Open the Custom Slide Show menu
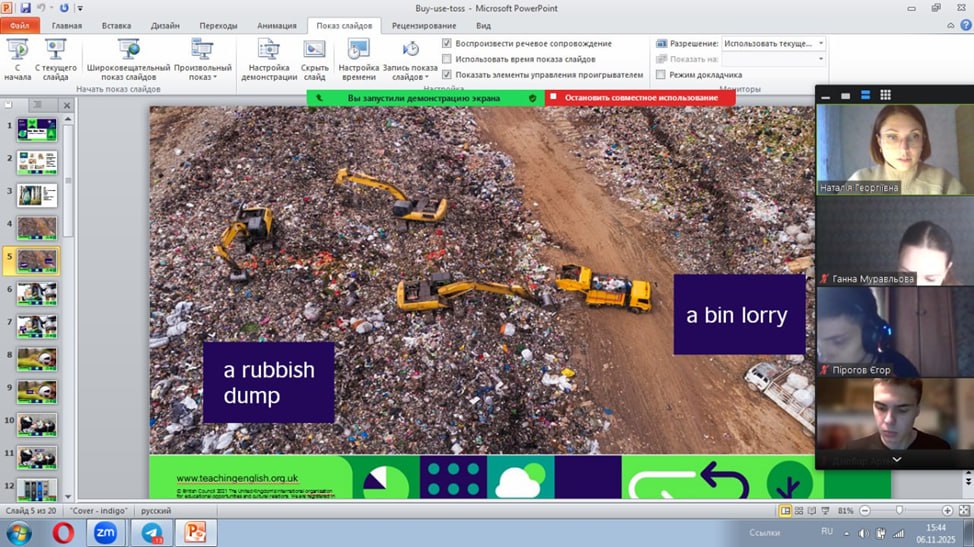 203,60
